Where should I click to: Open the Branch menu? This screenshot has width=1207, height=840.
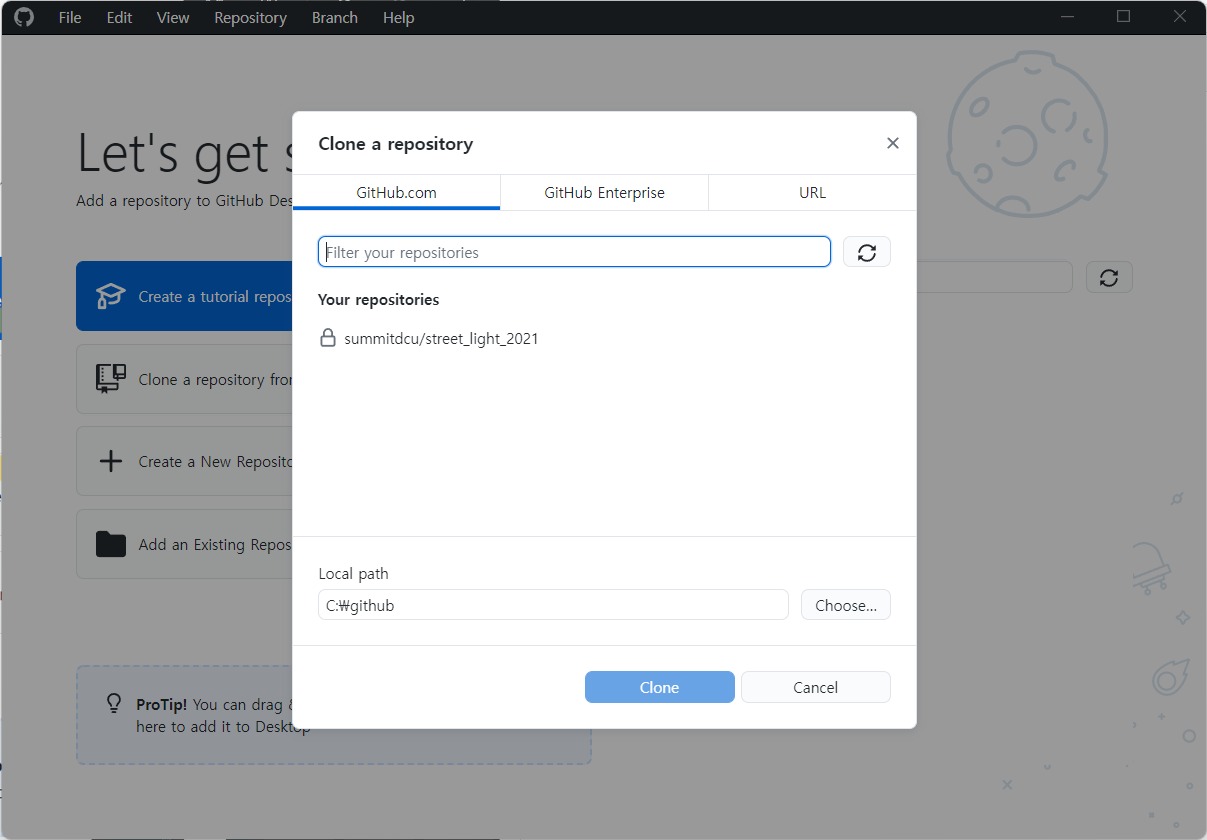coord(334,18)
